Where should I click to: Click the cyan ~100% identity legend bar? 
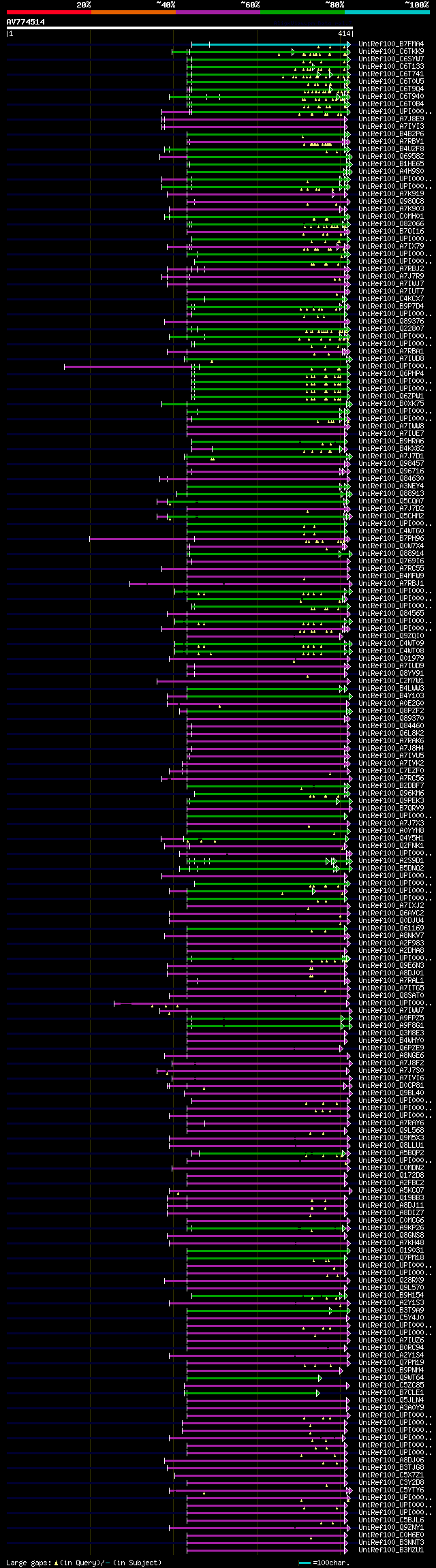point(387,12)
